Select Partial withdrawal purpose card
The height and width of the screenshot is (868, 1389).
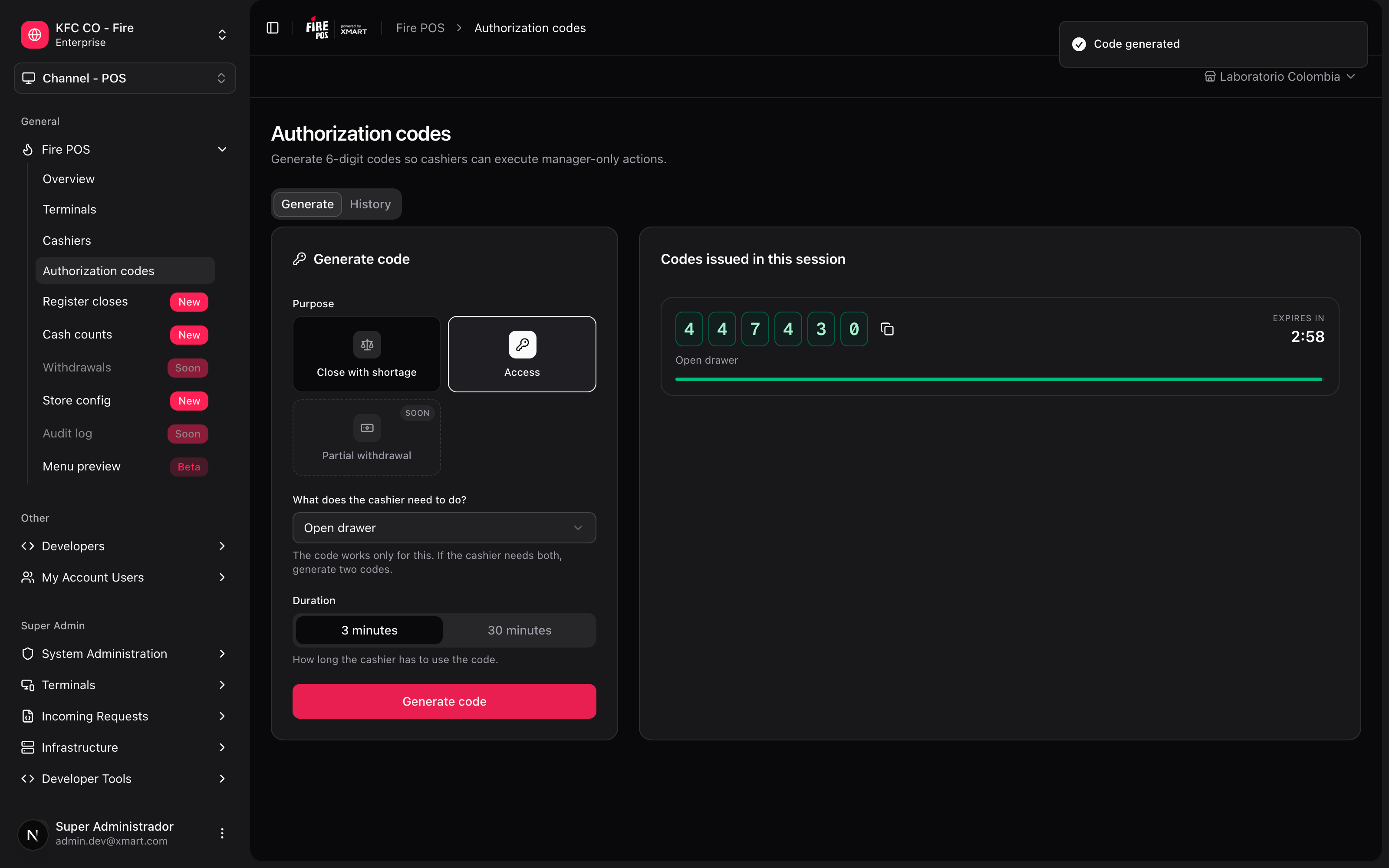pos(367,437)
